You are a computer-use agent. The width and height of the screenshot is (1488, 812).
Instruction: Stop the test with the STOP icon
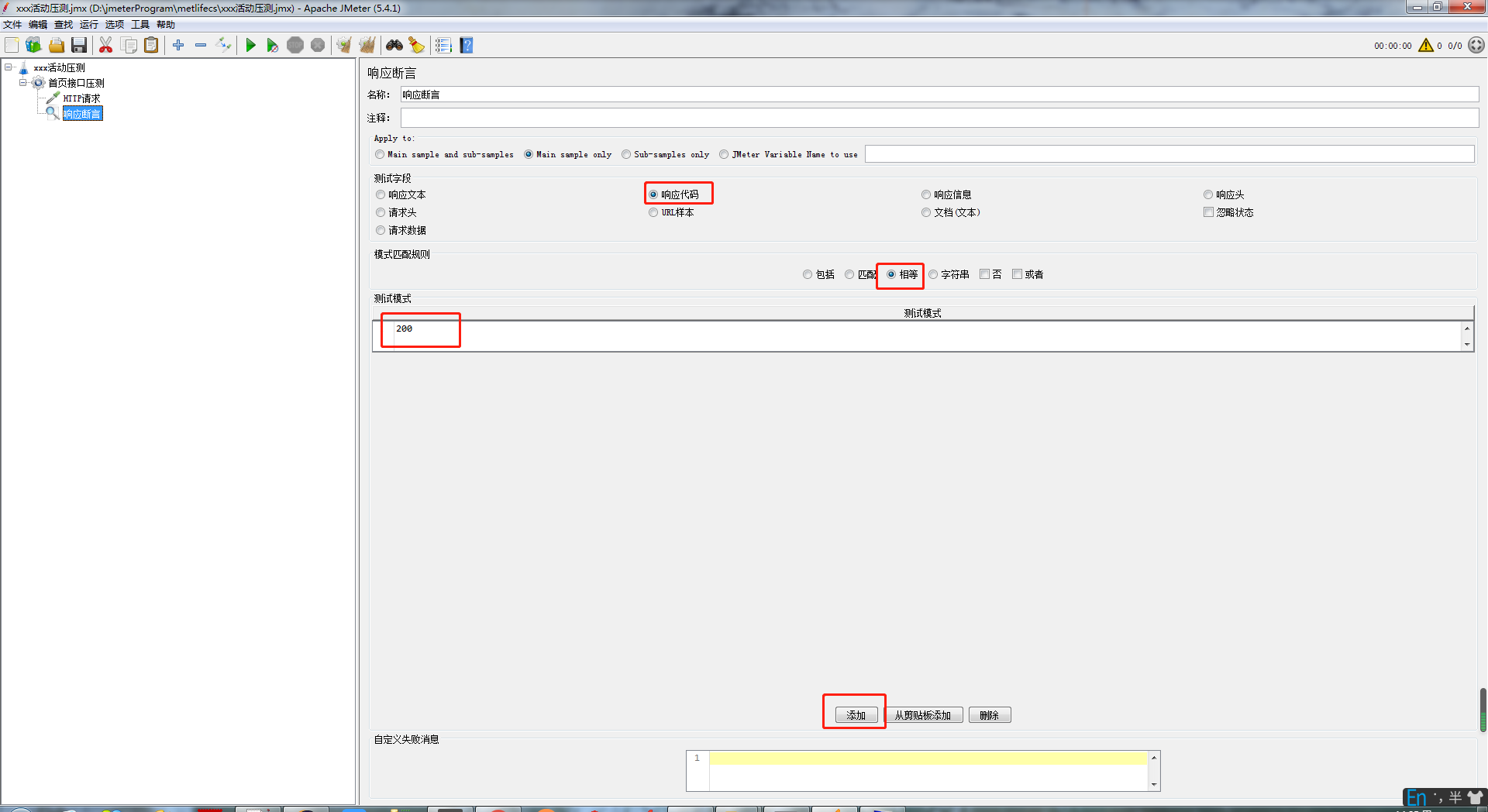click(295, 45)
